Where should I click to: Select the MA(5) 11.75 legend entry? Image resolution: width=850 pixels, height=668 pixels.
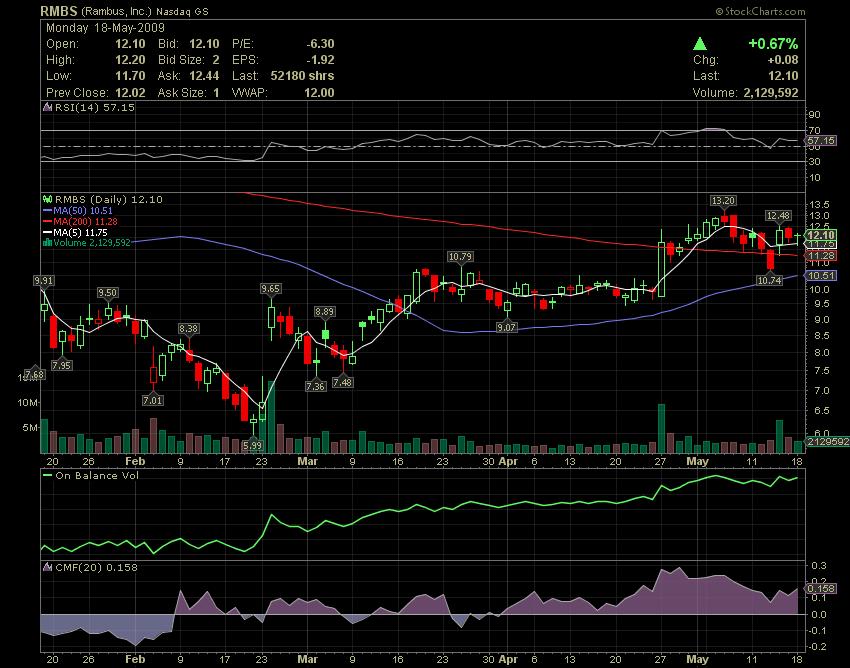click(75, 232)
